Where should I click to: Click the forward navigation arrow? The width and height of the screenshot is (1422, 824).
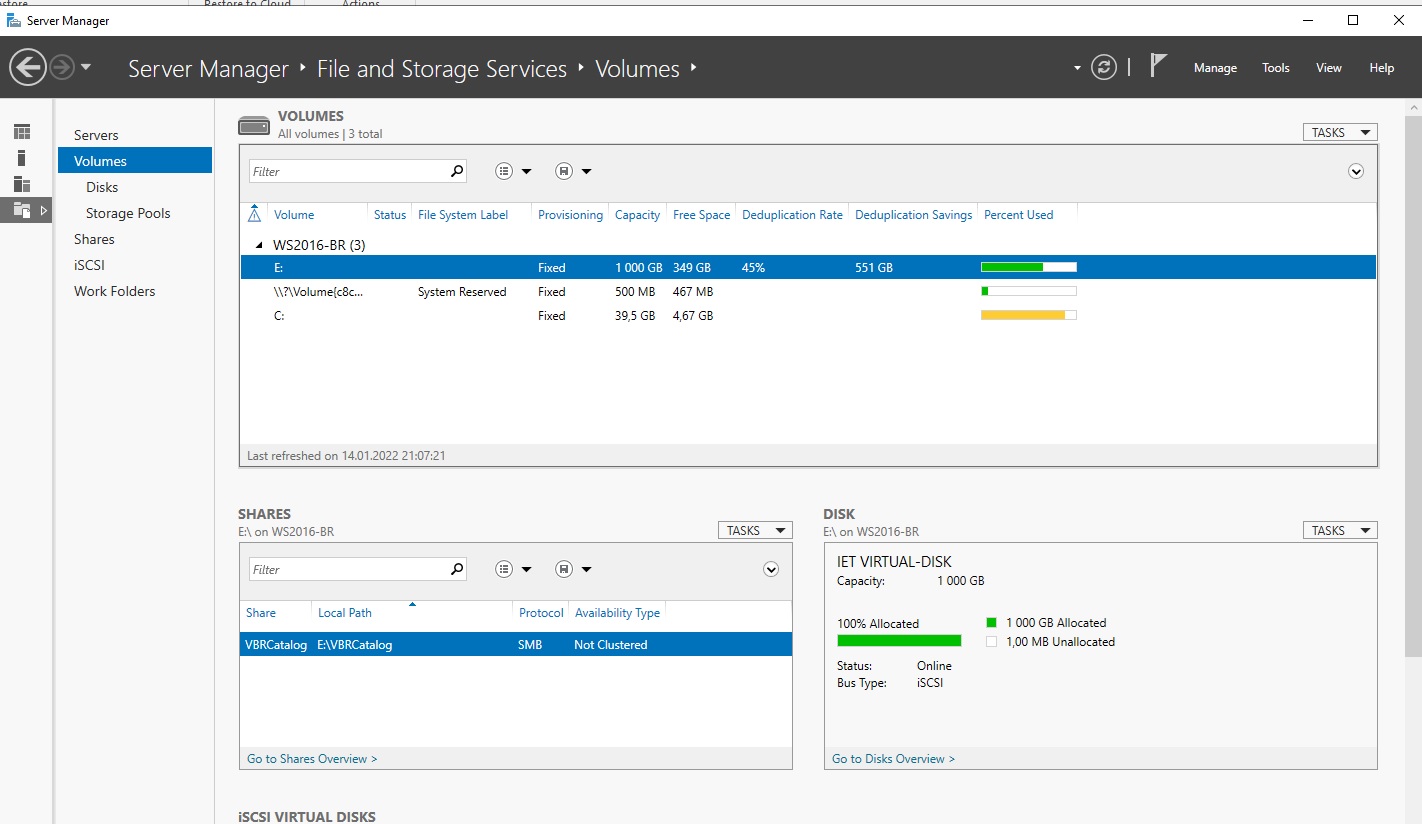[x=62, y=67]
